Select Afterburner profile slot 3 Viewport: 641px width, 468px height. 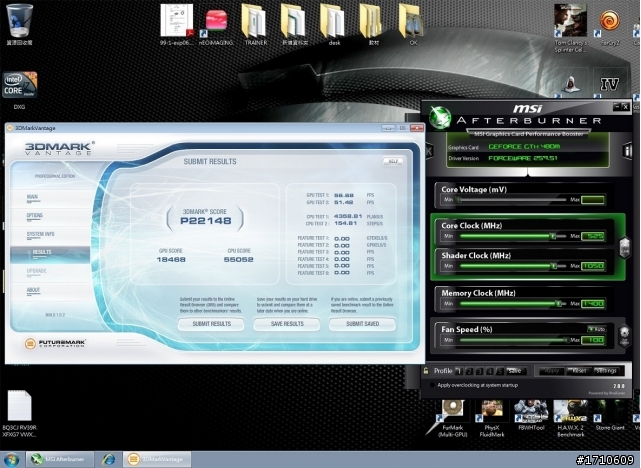(x=480, y=371)
